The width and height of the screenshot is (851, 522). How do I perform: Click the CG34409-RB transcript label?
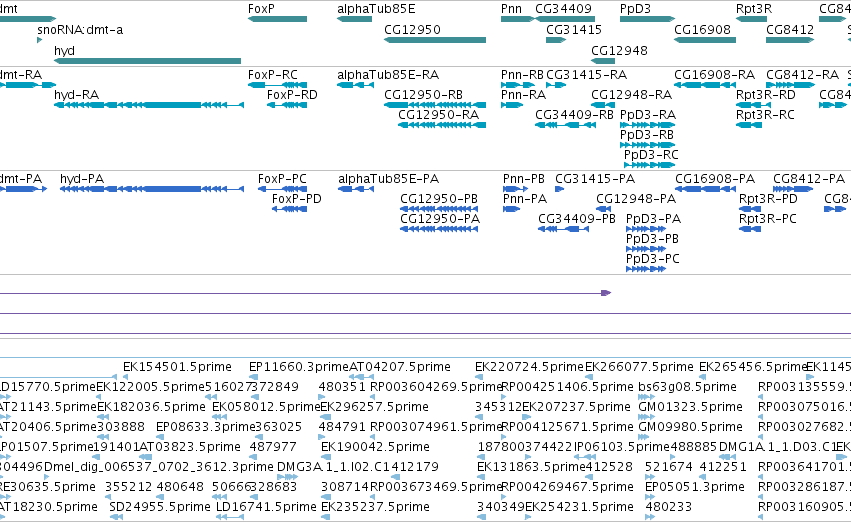tap(574, 115)
